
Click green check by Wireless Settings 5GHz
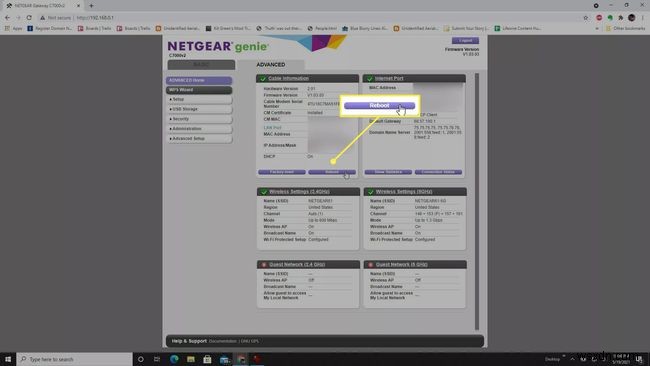371,192
